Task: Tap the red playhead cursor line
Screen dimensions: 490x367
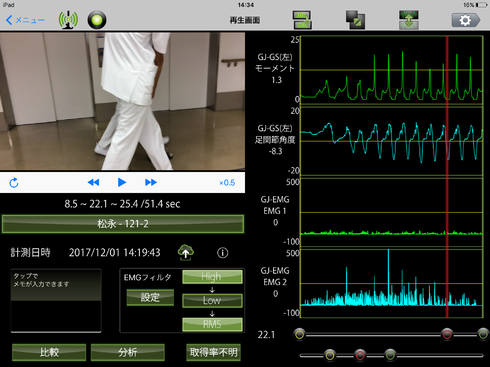Action: click(x=447, y=177)
